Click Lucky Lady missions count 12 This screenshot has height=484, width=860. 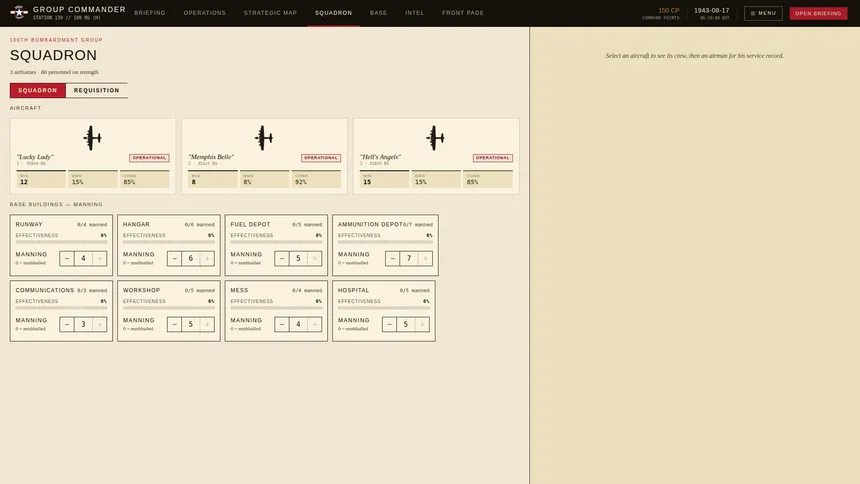[41, 179]
